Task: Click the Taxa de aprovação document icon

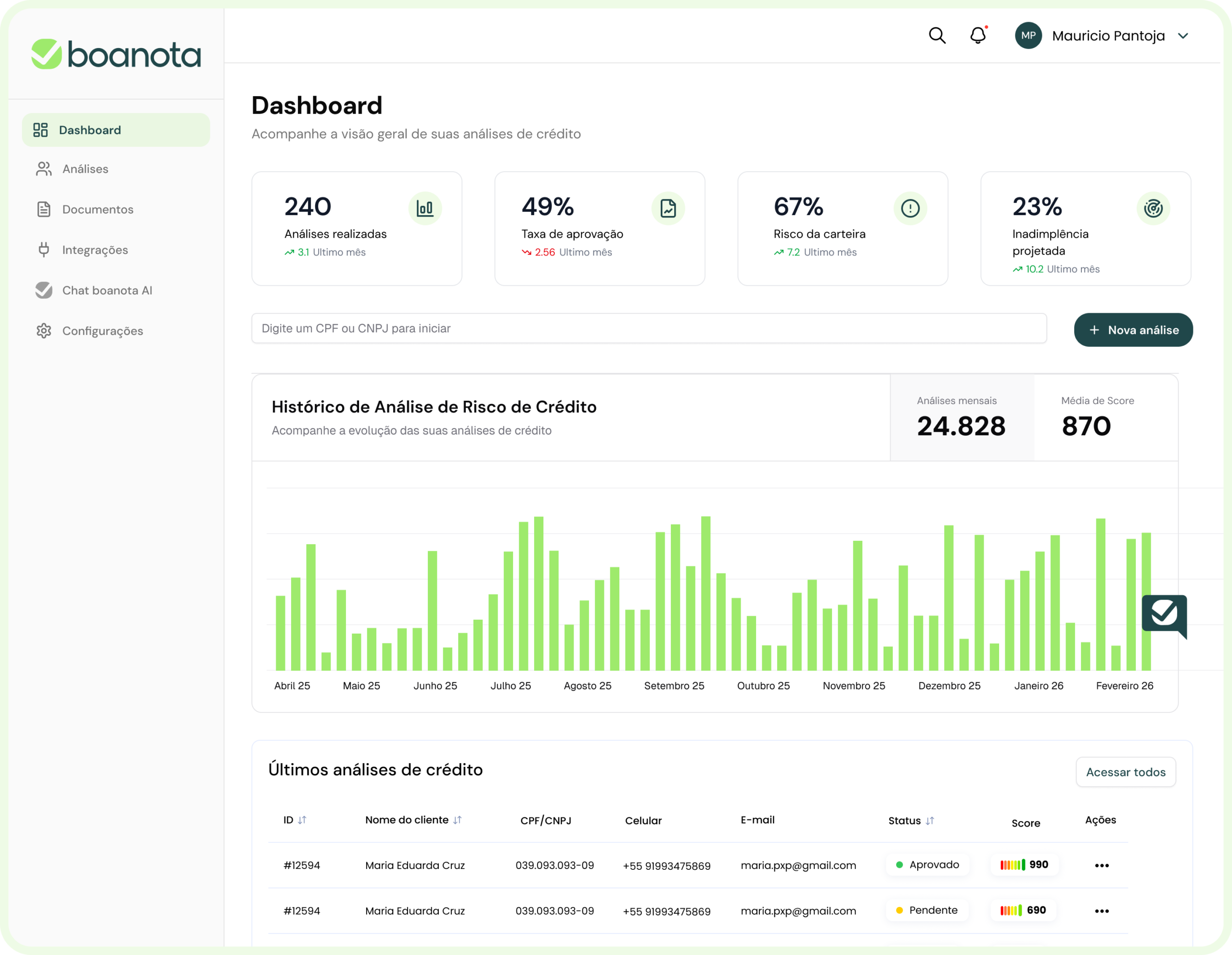Action: tap(668, 208)
